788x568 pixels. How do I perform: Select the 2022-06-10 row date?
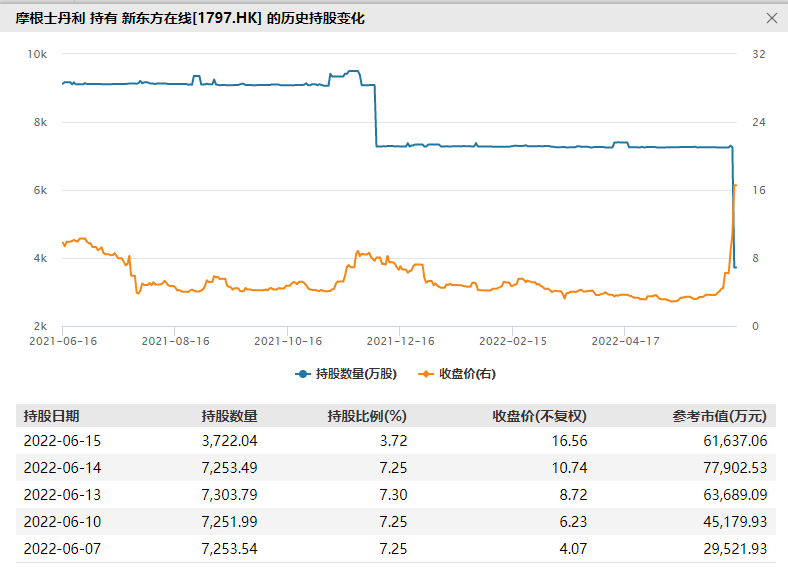[x=62, y=521]
